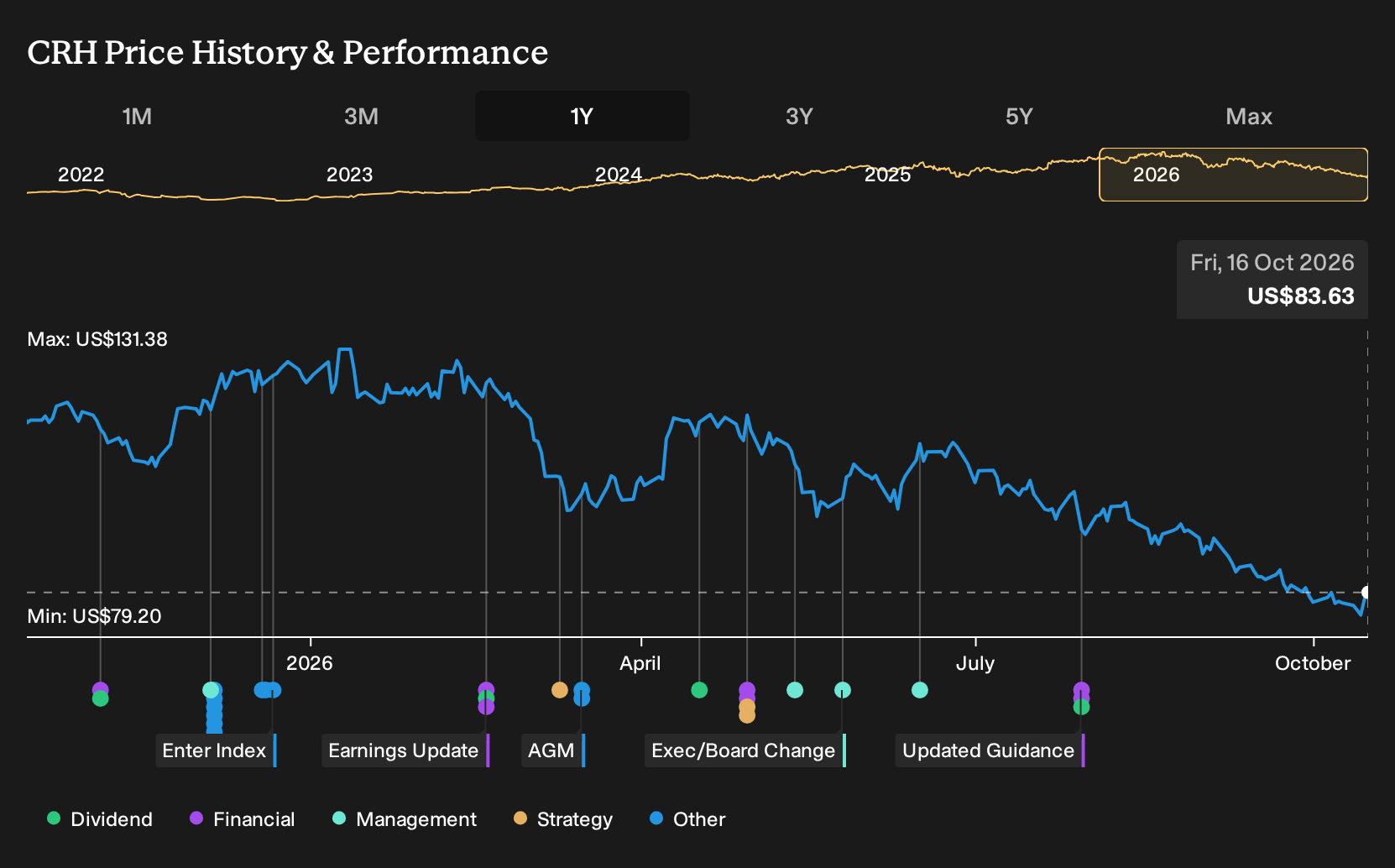1395x868 pixels.
Task: Select the 1M time range tab
Action: pos(137,116)
